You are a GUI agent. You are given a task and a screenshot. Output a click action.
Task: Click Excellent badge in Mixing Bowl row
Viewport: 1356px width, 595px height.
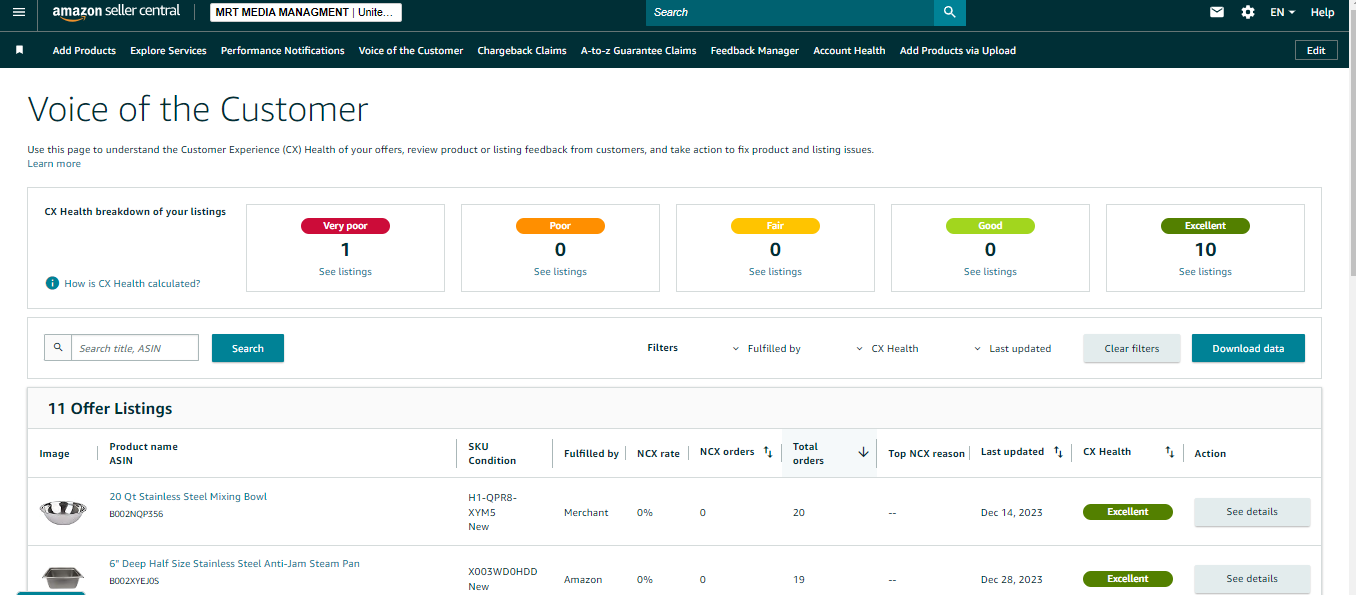(x=1128, y=512)
